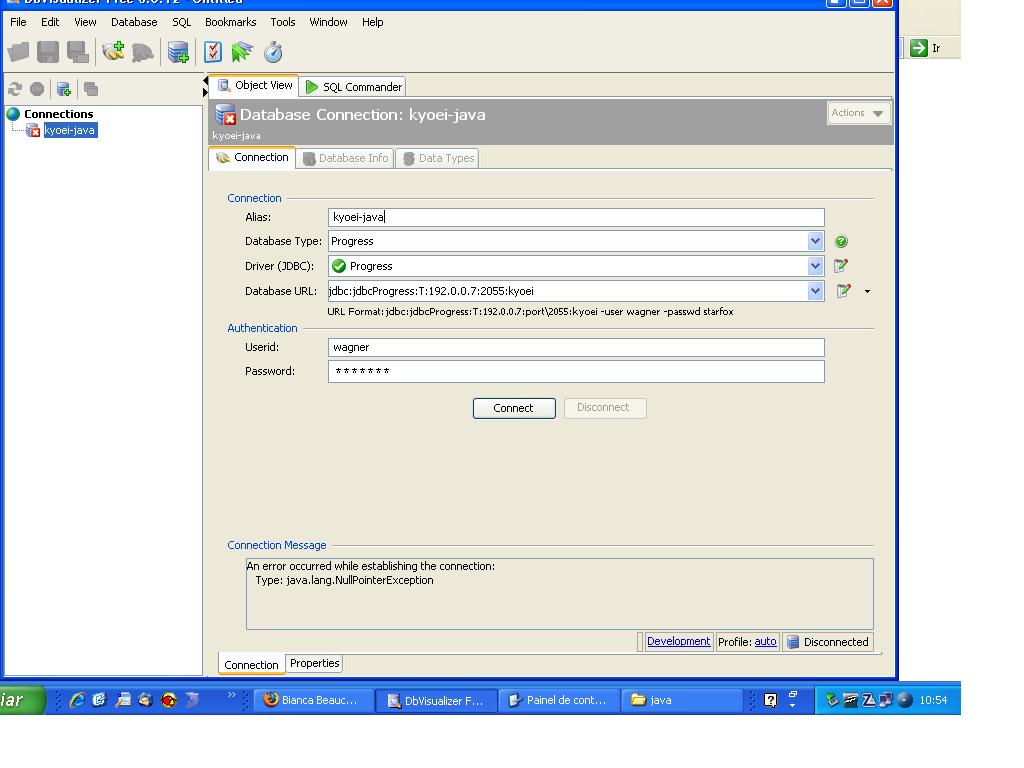Open the View menu
1024x768 pixels.
point(85,22)
